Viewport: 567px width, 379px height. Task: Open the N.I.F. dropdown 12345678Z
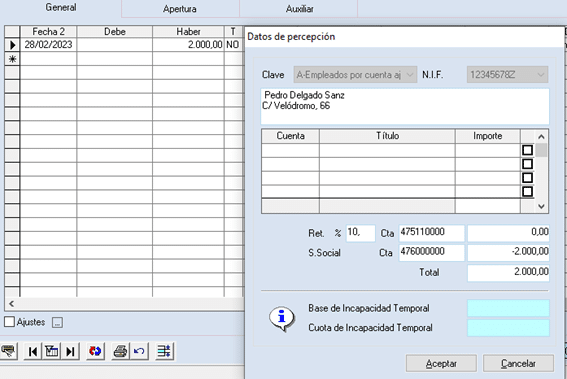507,74
